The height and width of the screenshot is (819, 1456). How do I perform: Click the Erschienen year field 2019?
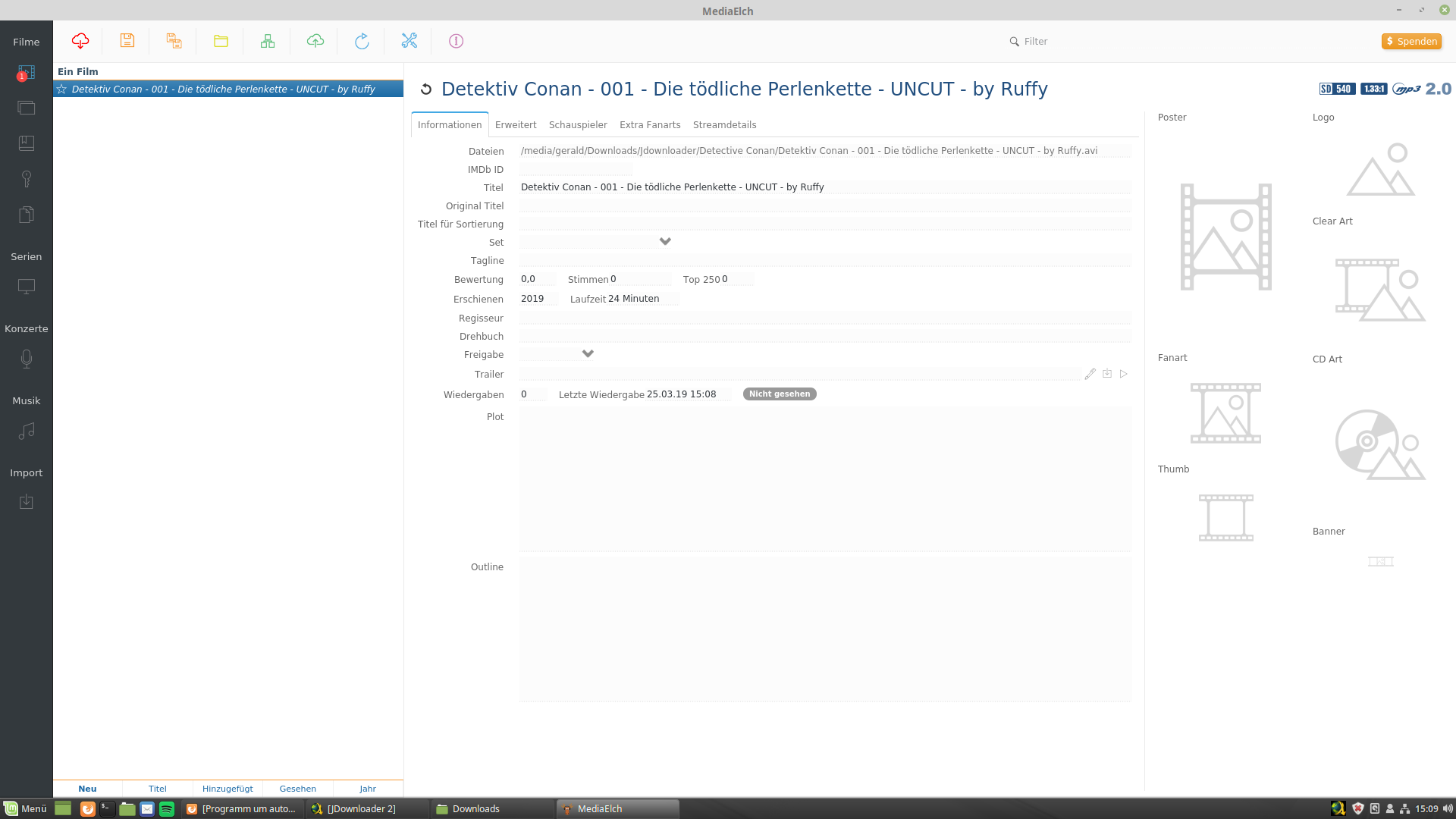[x=538, y=299]
